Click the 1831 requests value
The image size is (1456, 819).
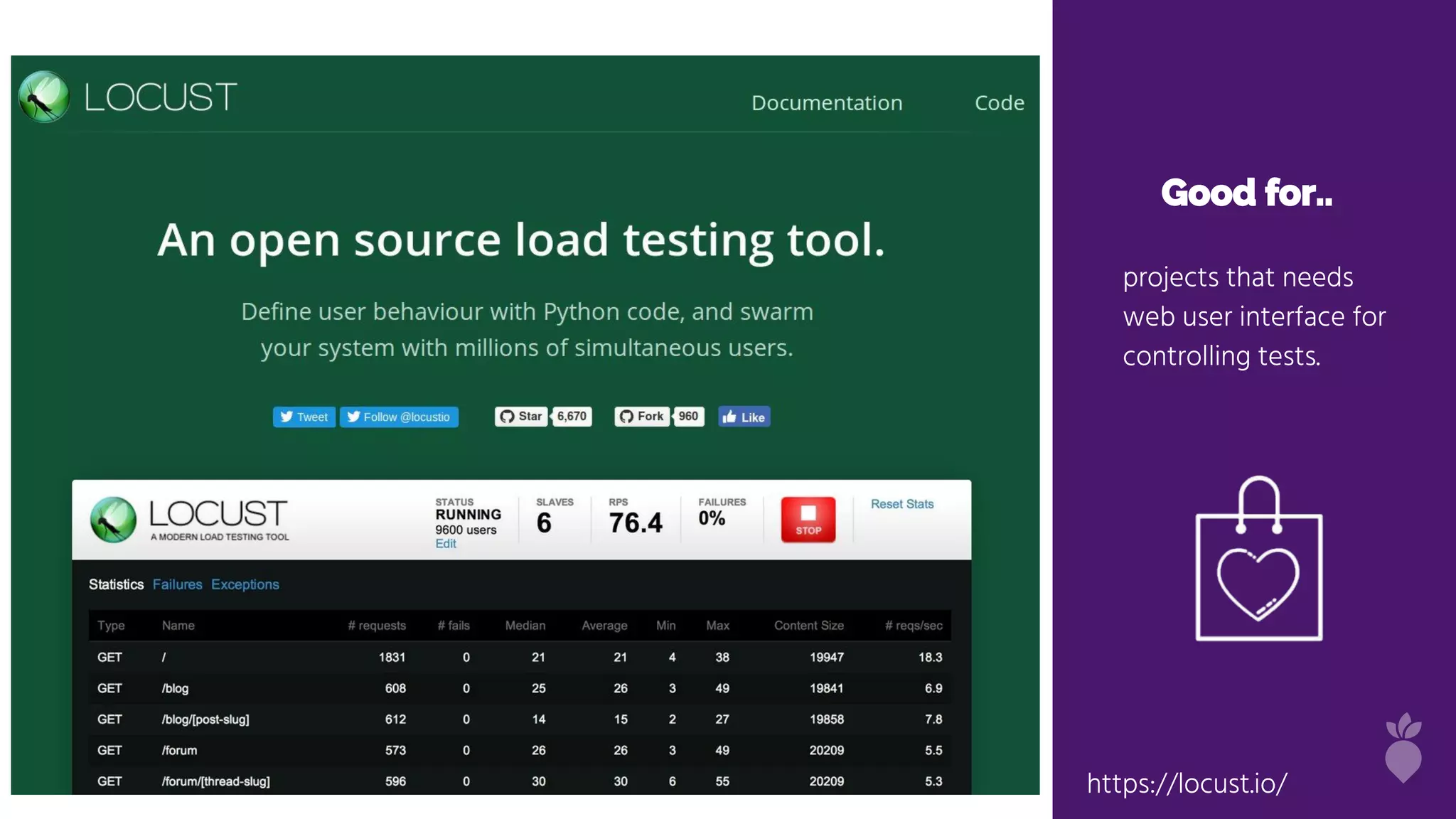point(392,658)
